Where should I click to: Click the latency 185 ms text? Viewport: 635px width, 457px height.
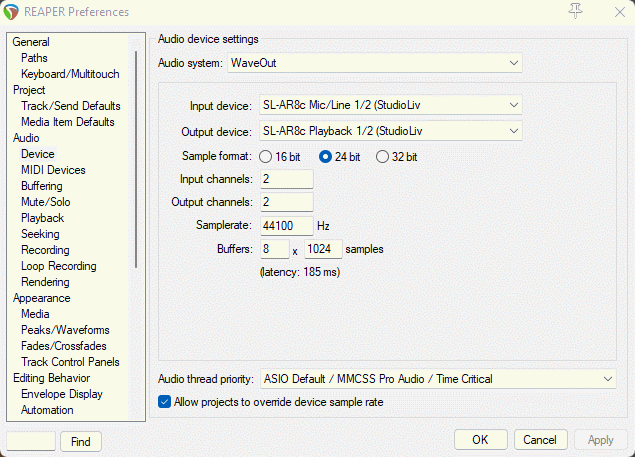[300, 272]
